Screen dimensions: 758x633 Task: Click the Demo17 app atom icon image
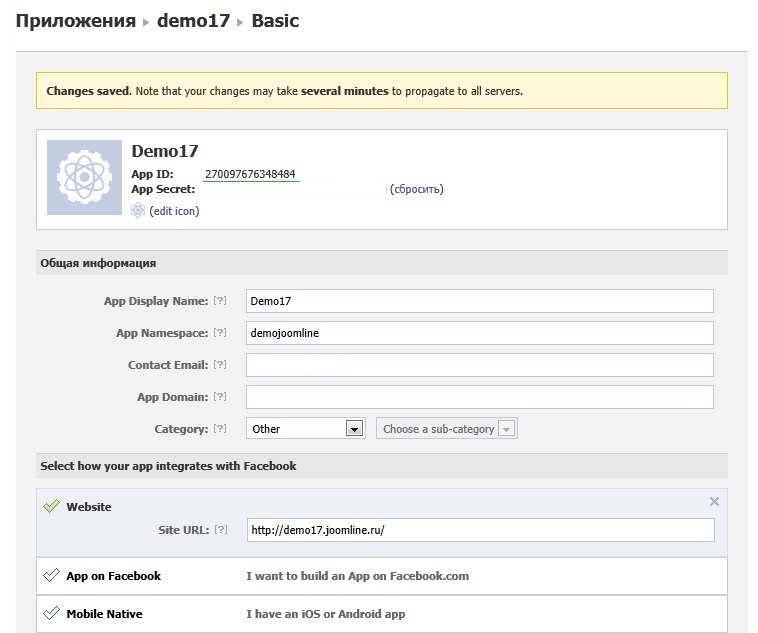tap(84, 177)
